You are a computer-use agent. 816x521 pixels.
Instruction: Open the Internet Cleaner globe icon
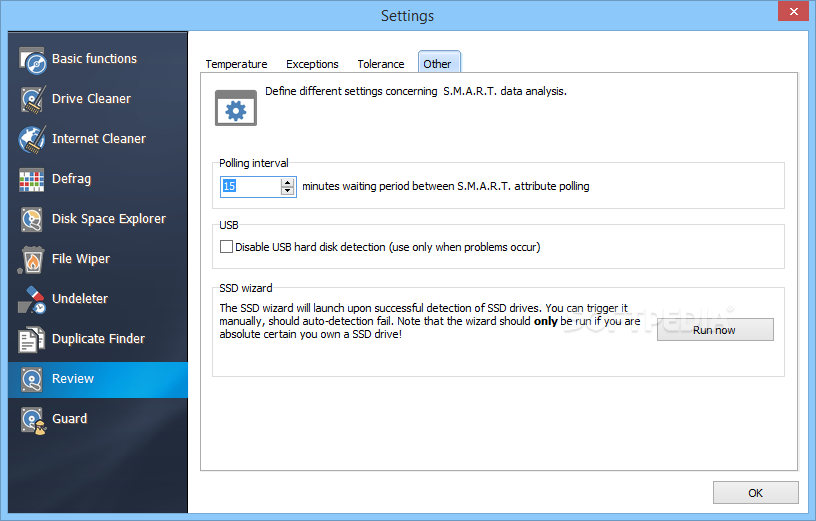coord(32,140)
